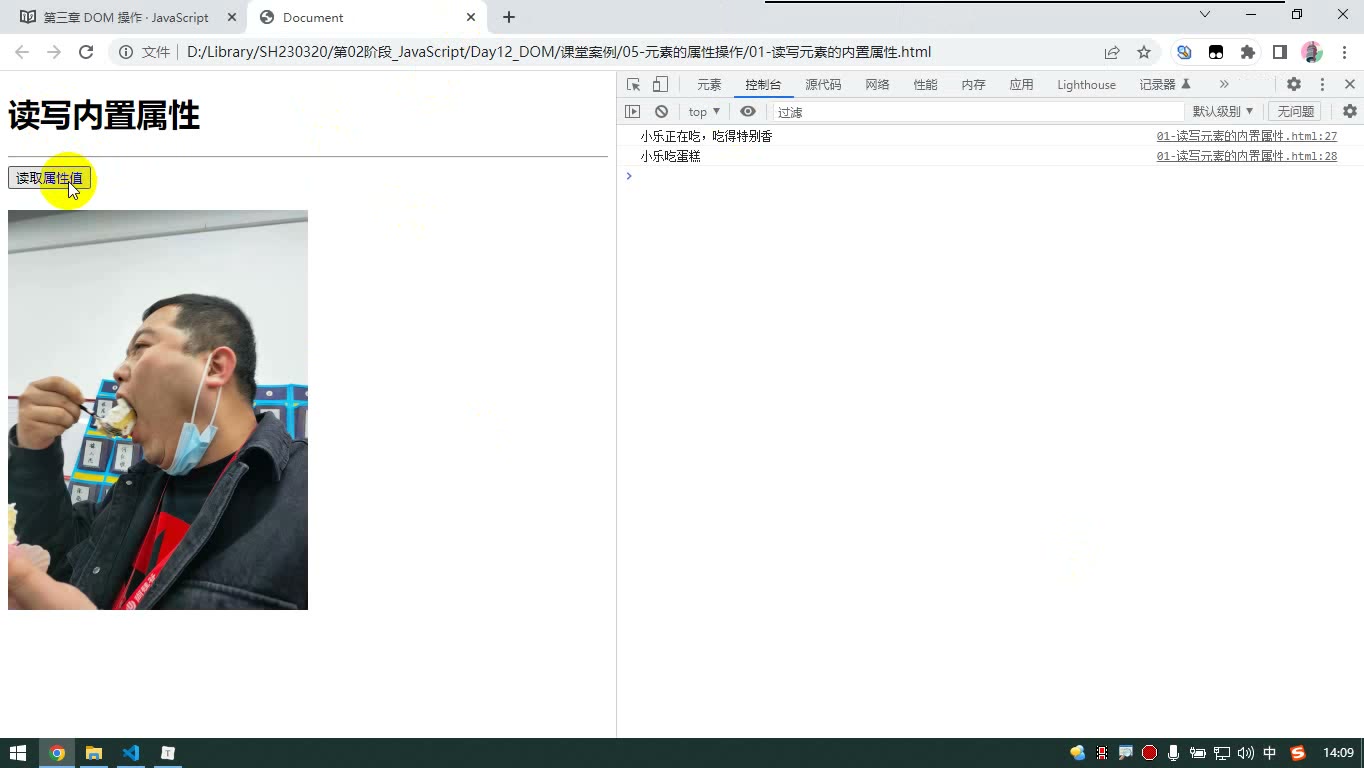Image resolution: width=1364 pixels, height=768 pixels.
Task: Open the 默认级别 log levels dropdown
Action: pyautogui.click(x=1222, y=112)
